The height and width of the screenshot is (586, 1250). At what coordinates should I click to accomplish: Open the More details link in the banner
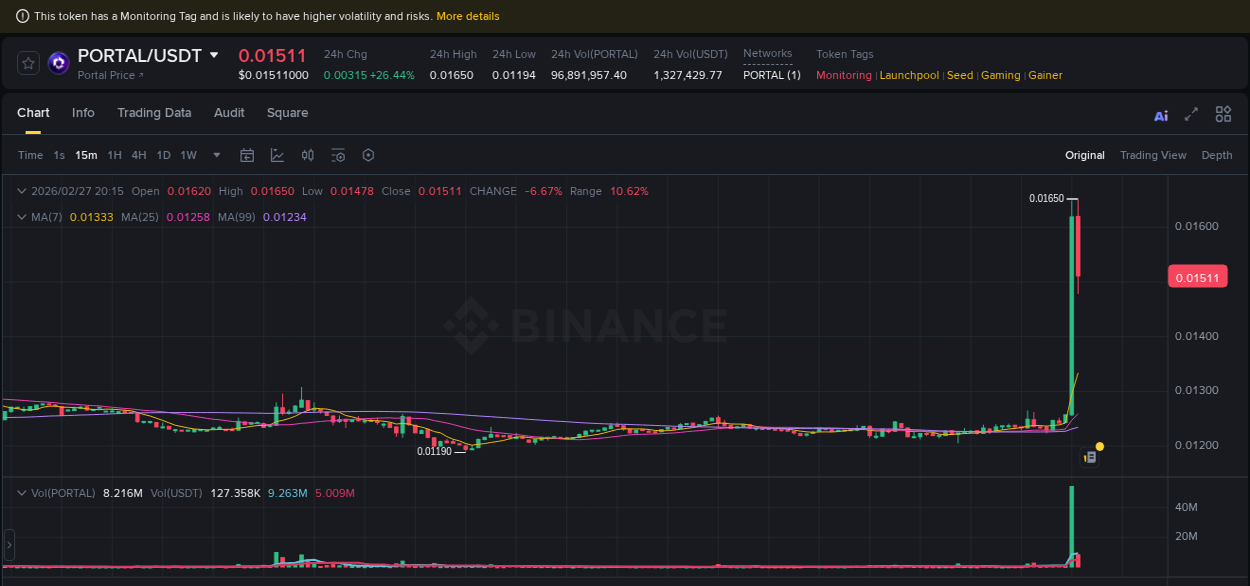[x=467, y=15]
